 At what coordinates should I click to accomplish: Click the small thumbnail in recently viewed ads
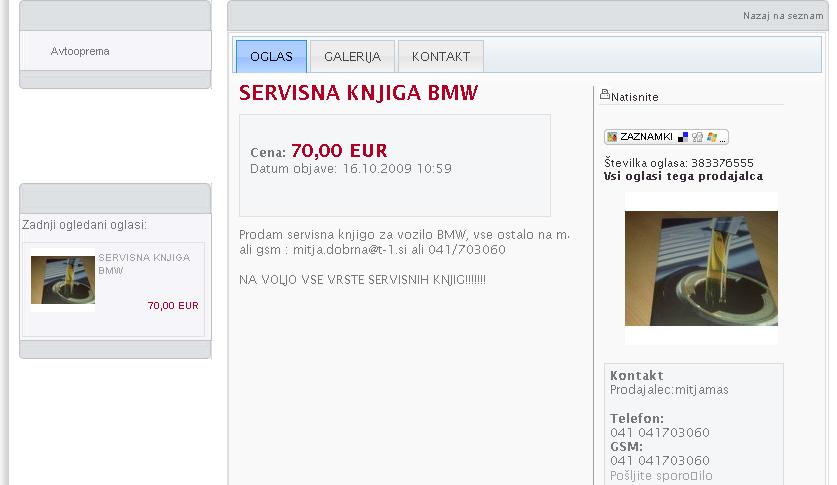coord(63,280)
